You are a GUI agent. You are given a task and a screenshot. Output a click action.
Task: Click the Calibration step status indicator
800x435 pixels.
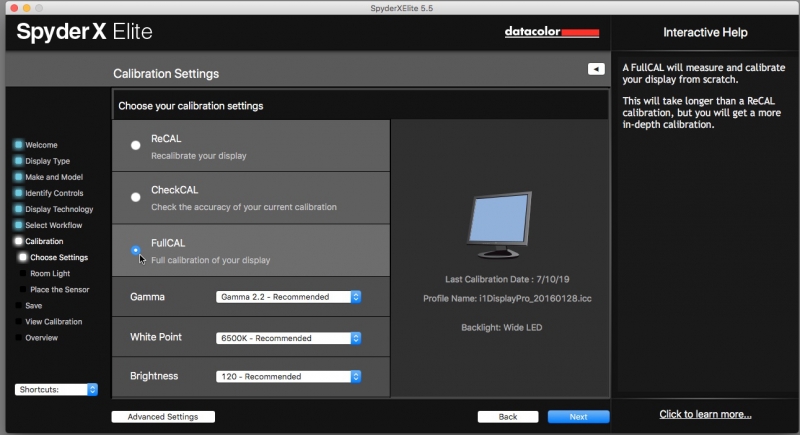18,241
